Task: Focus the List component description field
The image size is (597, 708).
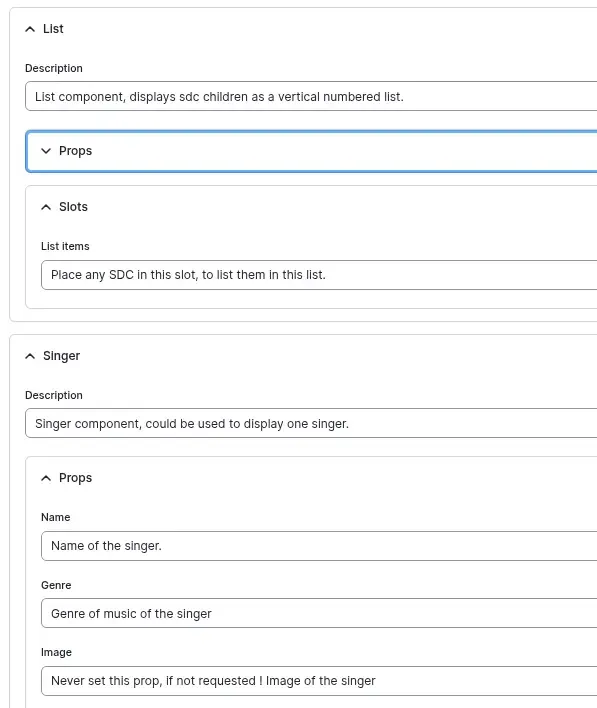Action: (311, 96)
